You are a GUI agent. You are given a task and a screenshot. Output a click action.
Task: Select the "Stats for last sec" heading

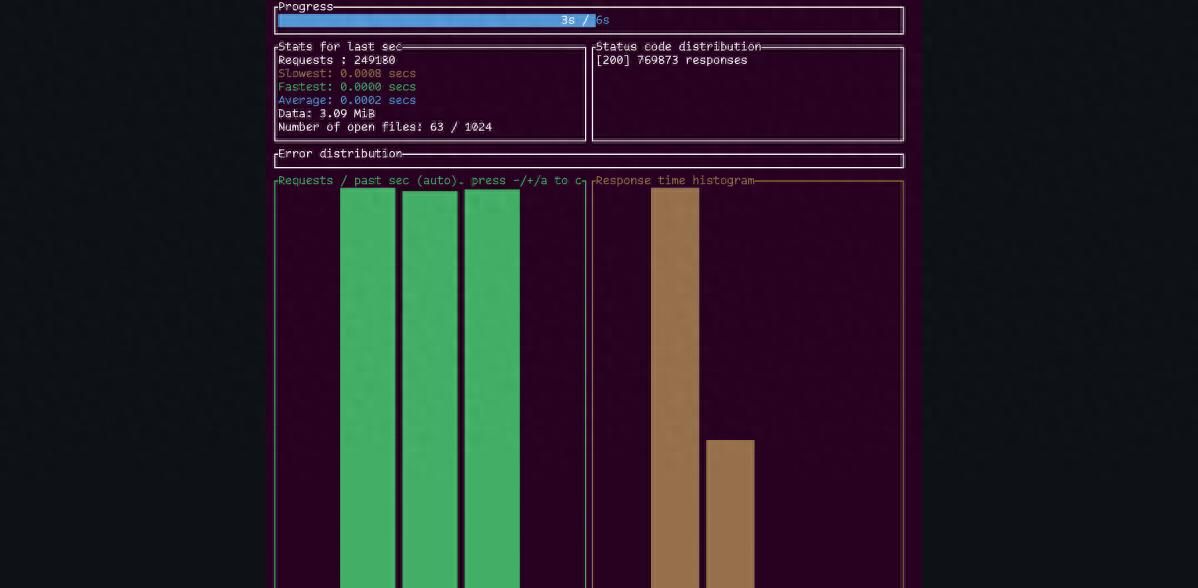click(339, 47)
